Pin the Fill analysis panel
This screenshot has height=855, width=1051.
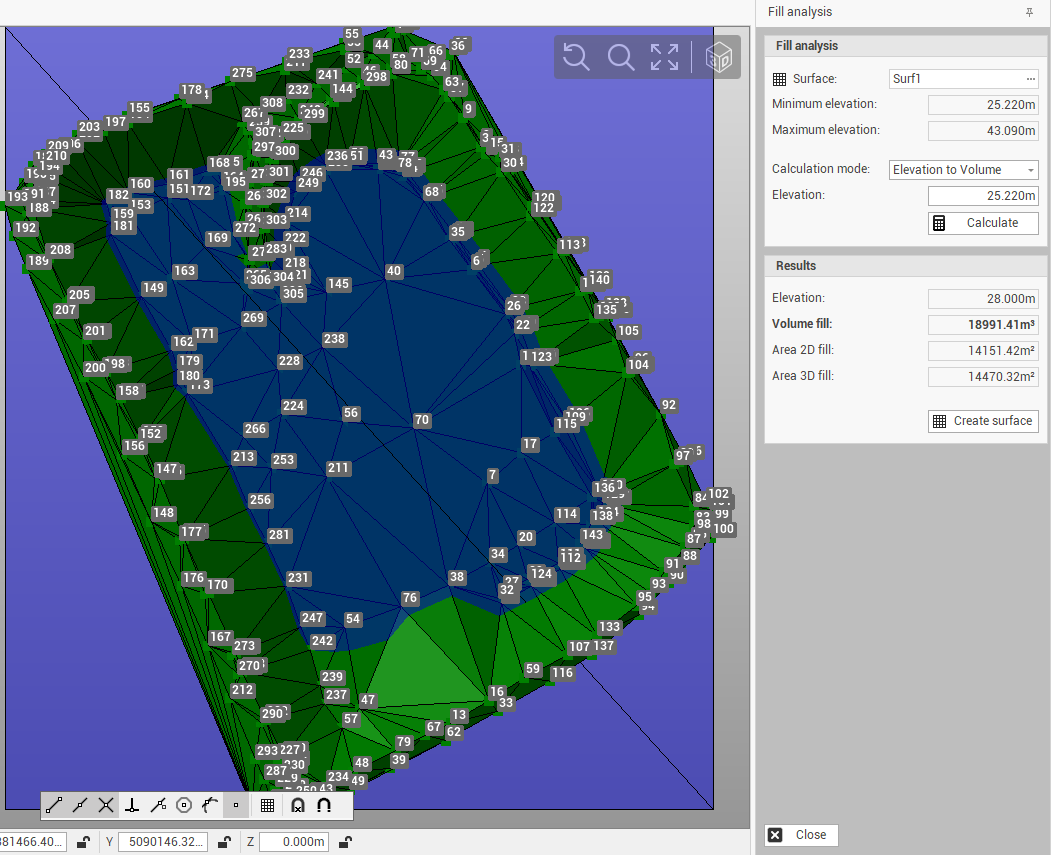1030,12
